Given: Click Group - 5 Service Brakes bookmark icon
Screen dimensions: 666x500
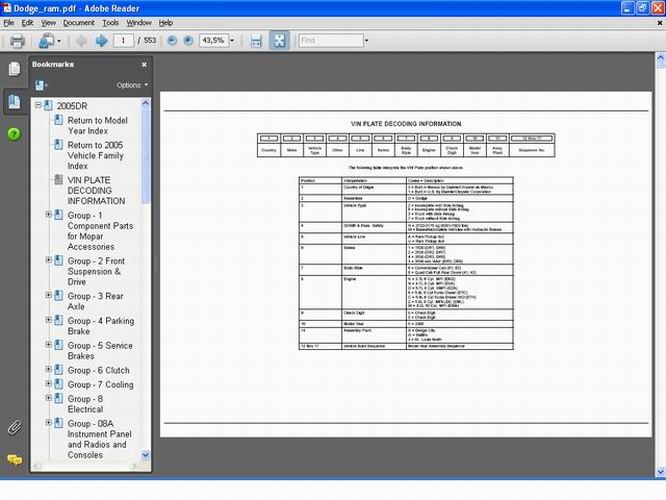Looking at the screenshot, I should tap(59, 345).
